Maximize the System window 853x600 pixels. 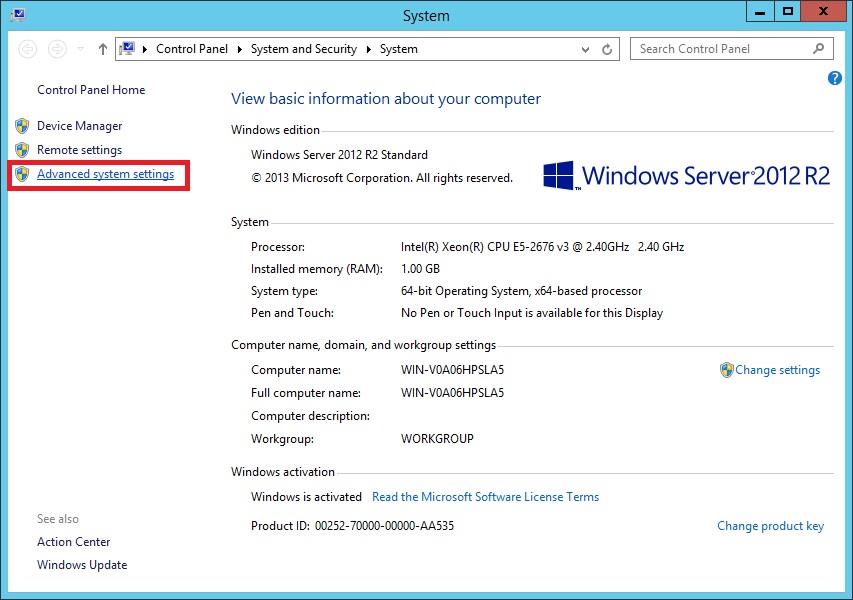[x=788, y=11]
